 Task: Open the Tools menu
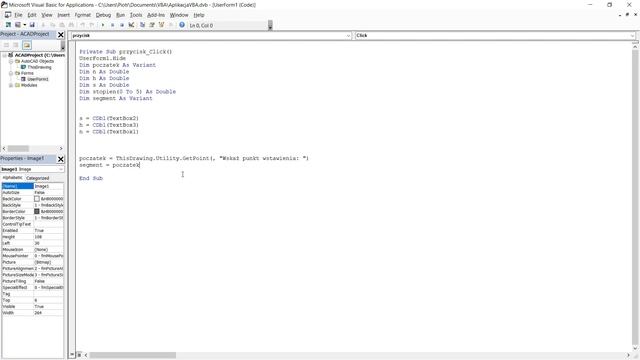click(x=136, y=15)
